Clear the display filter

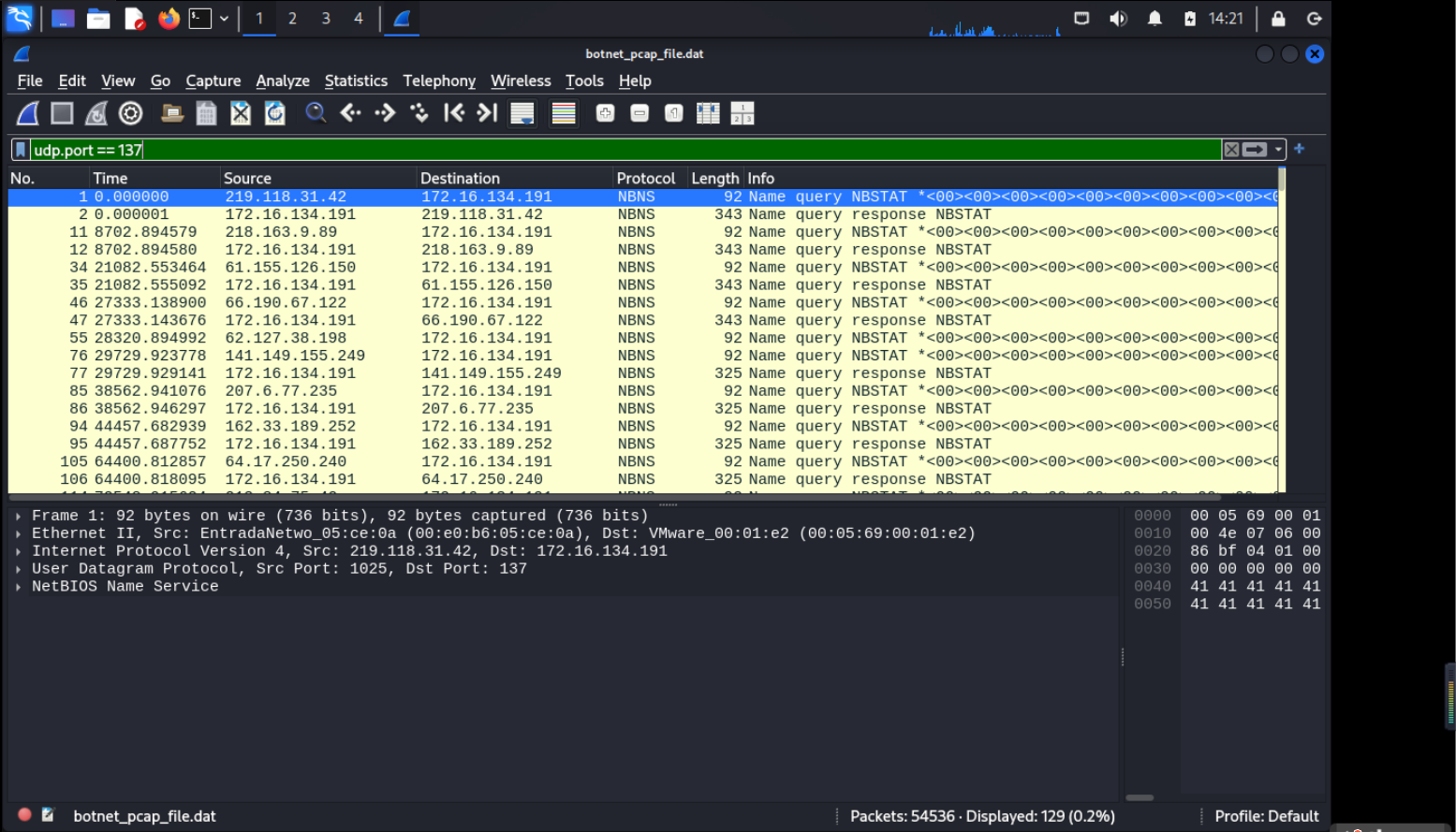(1232, 150)
